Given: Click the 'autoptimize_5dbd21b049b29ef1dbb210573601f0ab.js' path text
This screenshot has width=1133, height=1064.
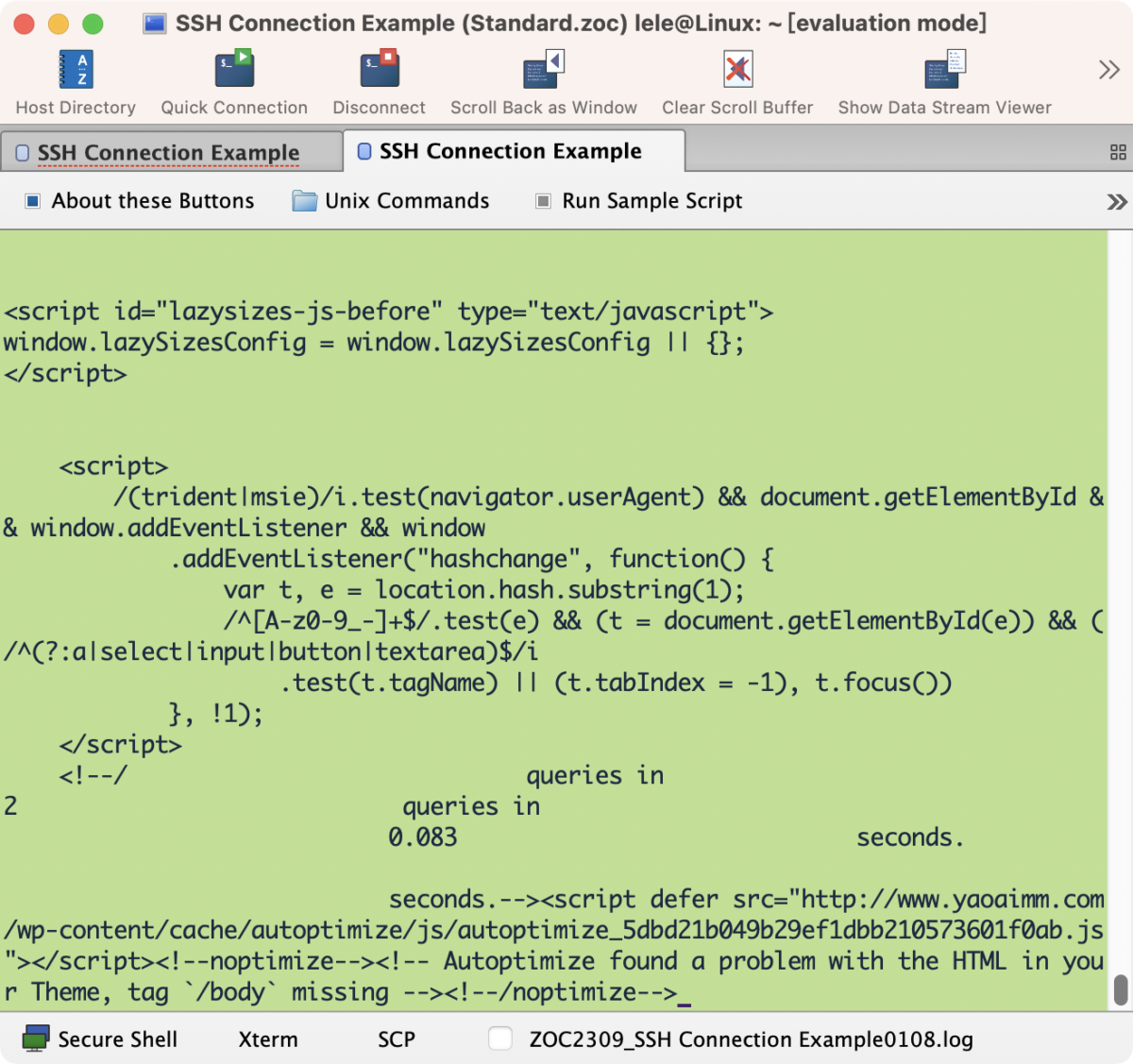Looking at the screenshot, I should coord(780,931).
